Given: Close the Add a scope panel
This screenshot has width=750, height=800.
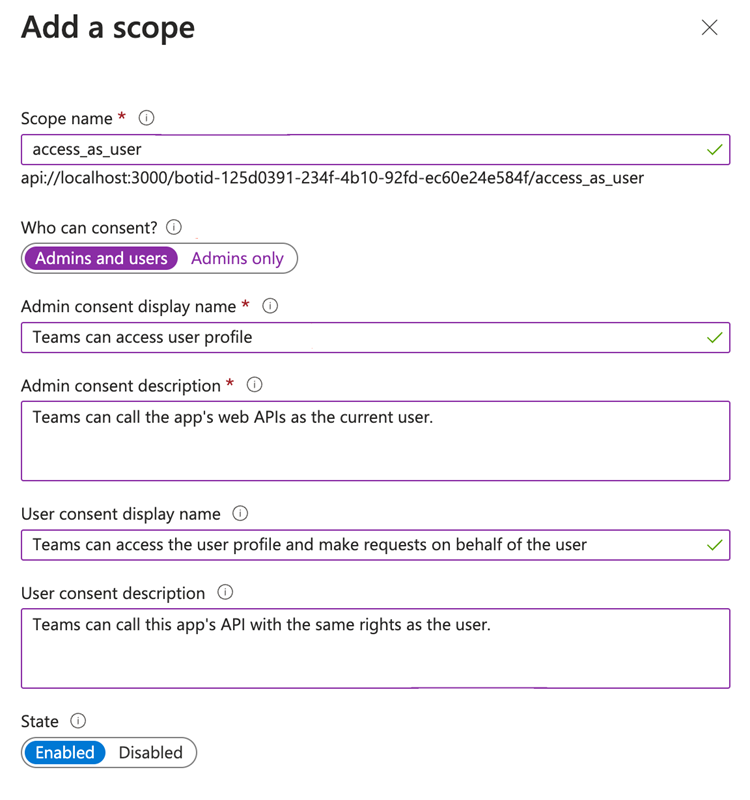Looking at the screenshot, I should (709, 28).
